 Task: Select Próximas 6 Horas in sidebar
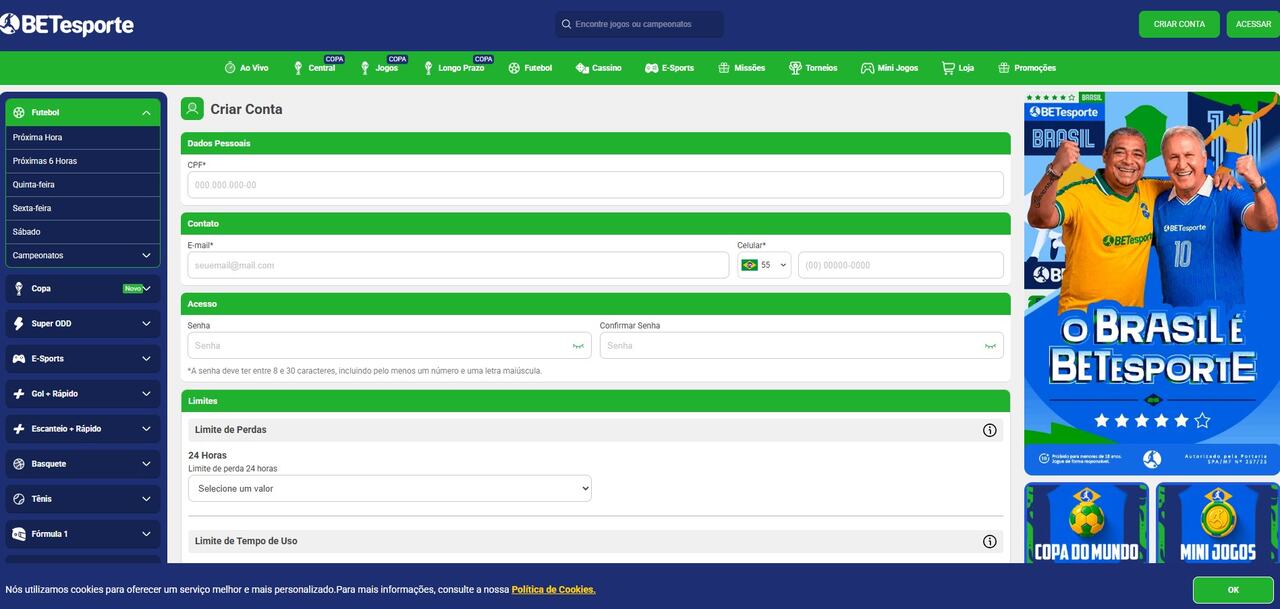82,161
